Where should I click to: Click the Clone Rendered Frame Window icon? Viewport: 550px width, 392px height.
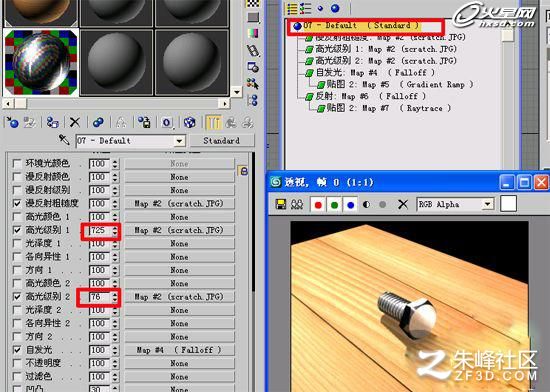(x=297, y=204)
